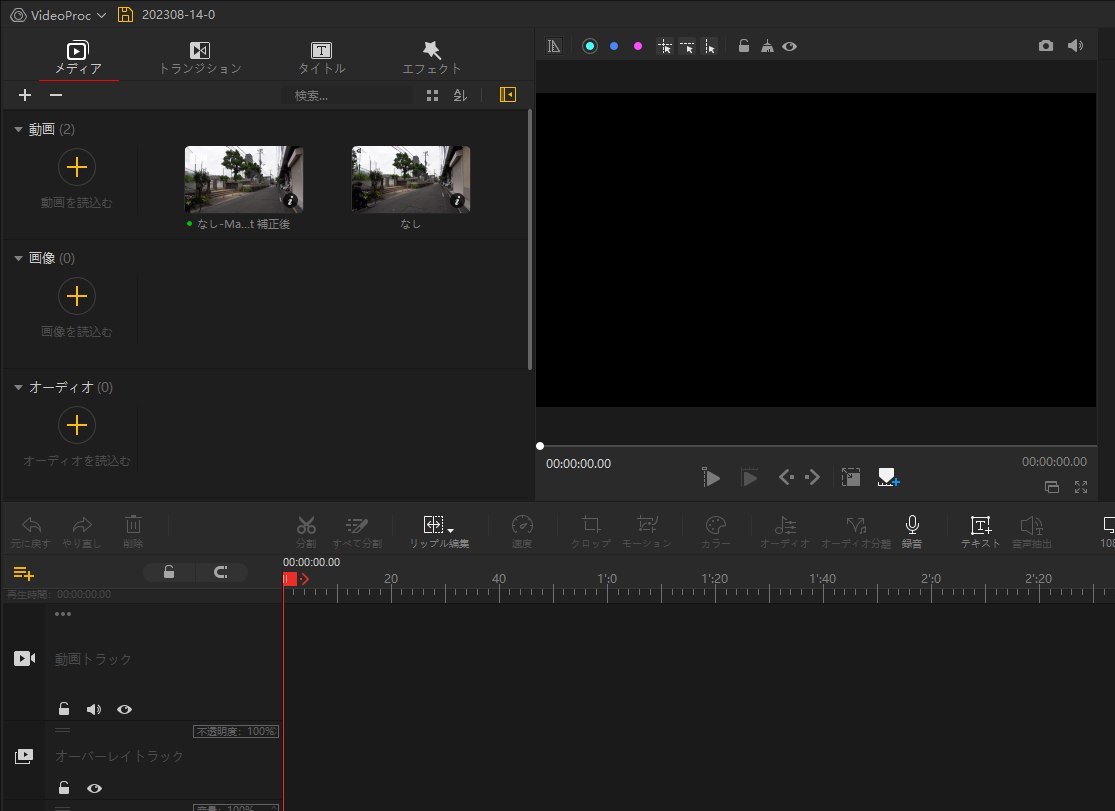
Task: Switch to the トランジション tab
Action: pyautogui.click(x=200, y=58)
